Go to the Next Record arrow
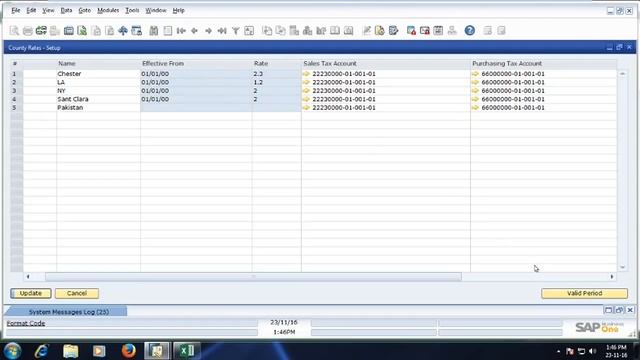The image size is (640, 360). tap(208, 31)
